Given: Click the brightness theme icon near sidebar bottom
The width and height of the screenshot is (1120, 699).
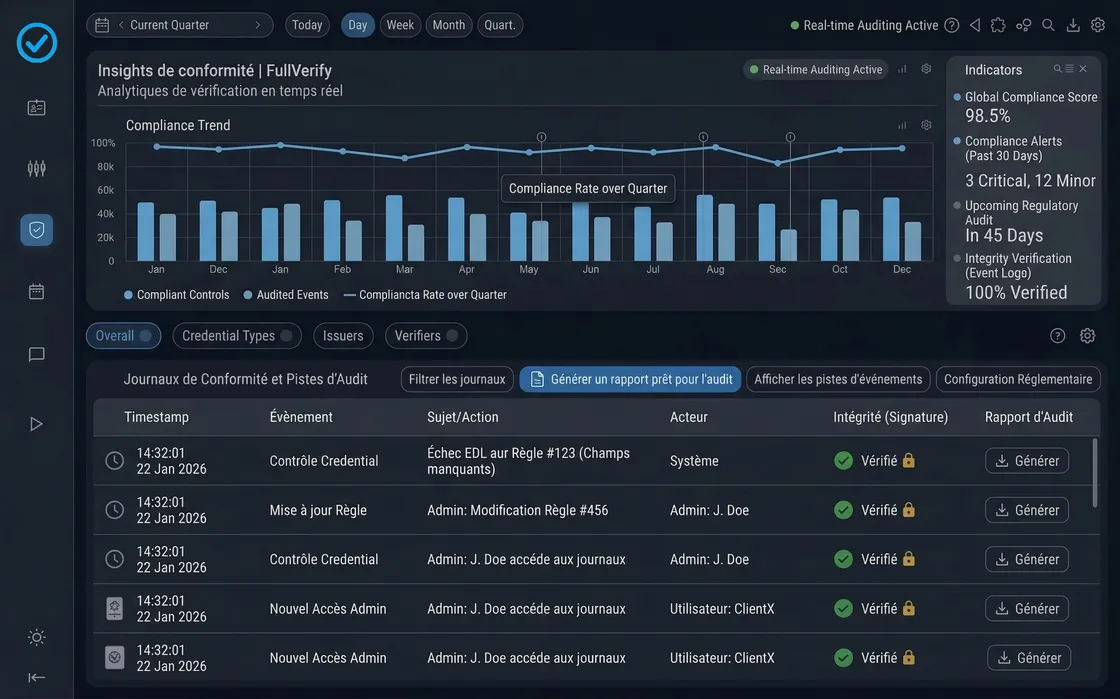Looking at the screenshot, I should point(36,637).
